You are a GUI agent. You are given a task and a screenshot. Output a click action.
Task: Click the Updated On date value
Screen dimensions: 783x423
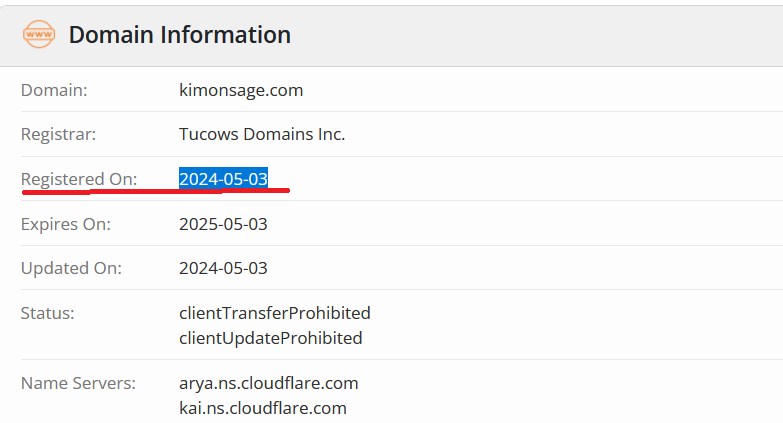pos(223,268)
